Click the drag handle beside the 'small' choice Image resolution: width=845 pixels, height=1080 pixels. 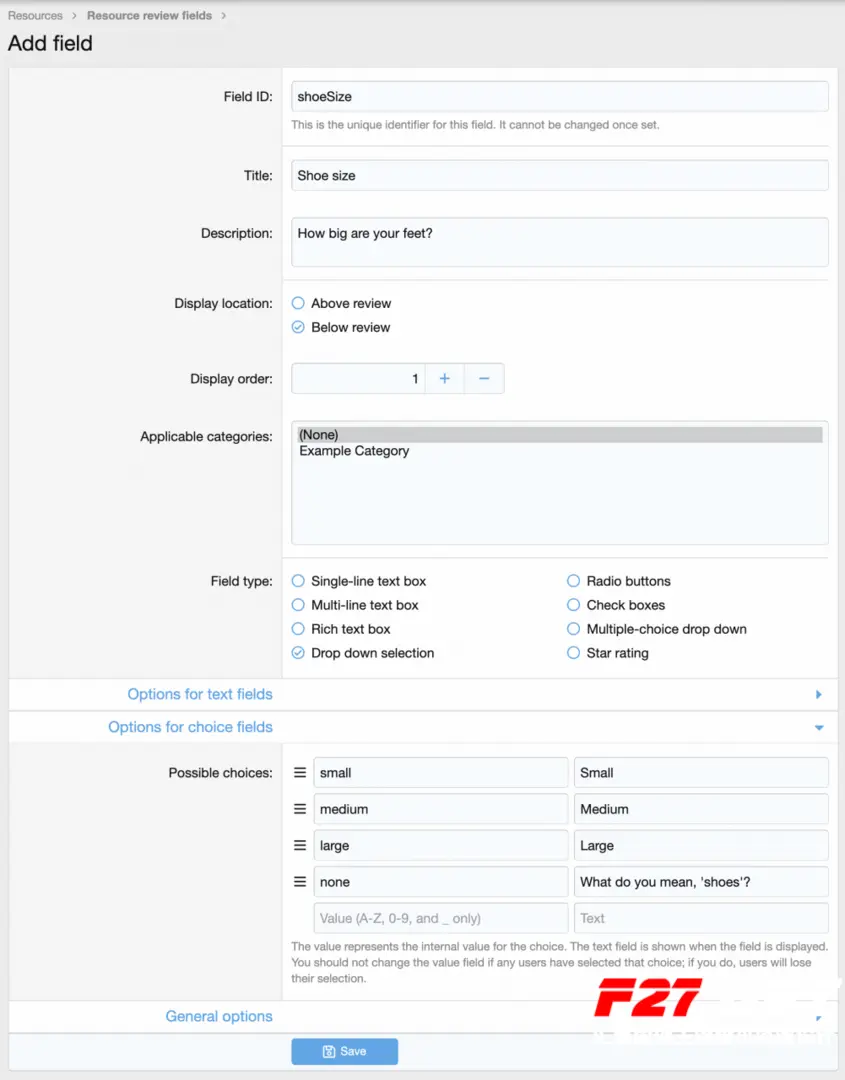point(300,773)
